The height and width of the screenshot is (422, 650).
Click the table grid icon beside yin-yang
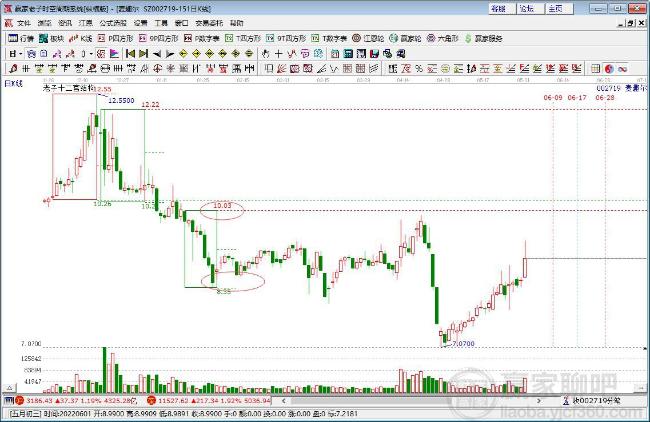coord(596,68)
